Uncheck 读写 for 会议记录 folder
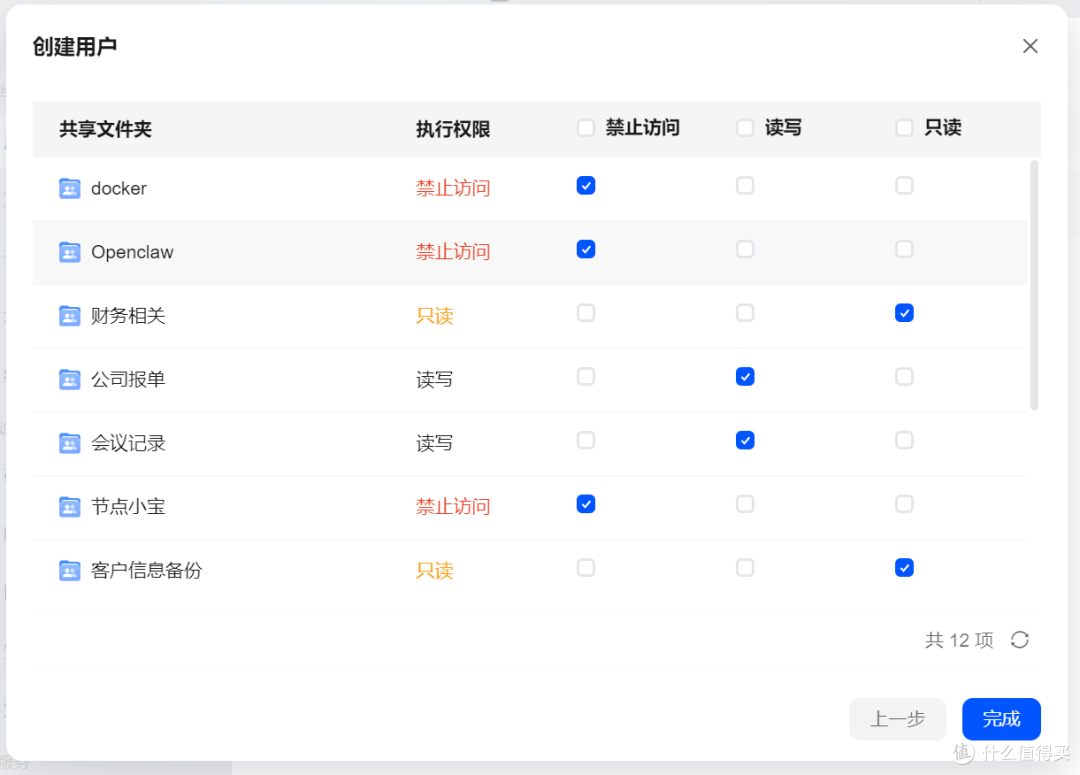The width and height of the screenshot is (1080, 775). point(745,440)
